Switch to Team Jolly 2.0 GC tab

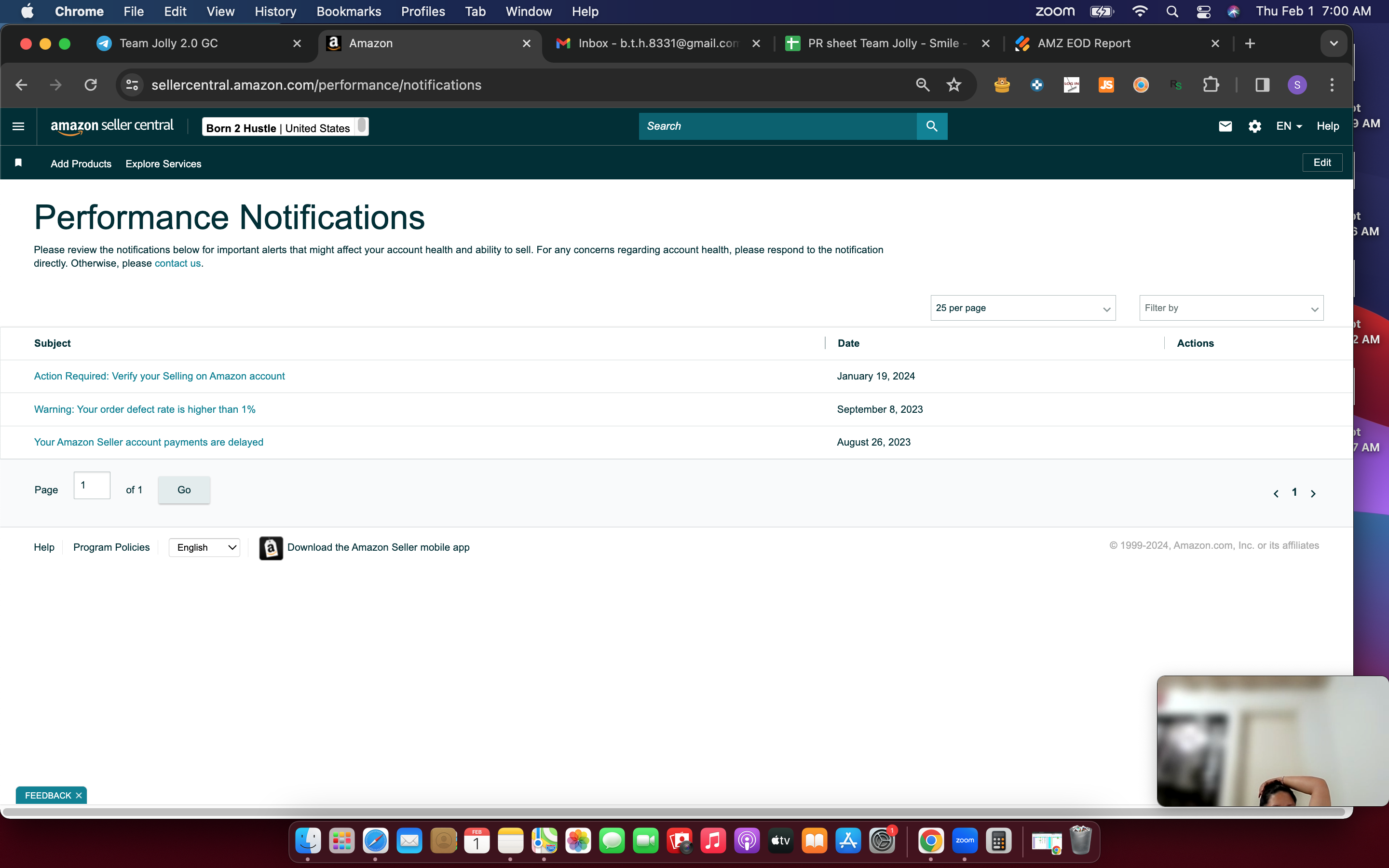pos(199,43)
